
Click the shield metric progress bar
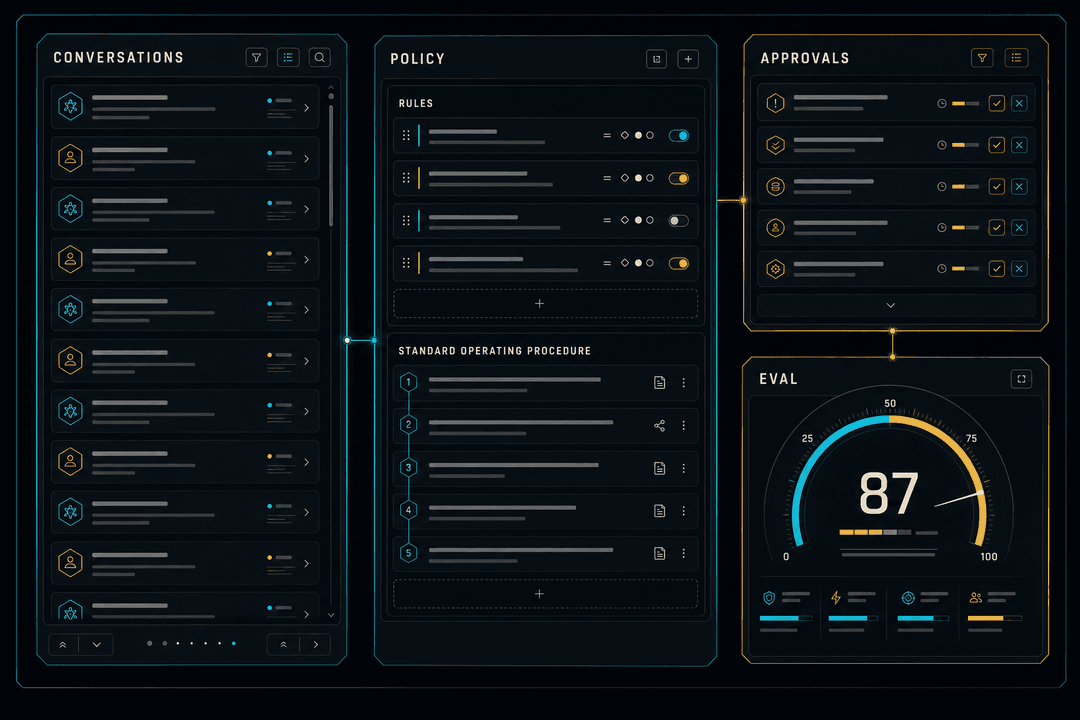[785, 619]
